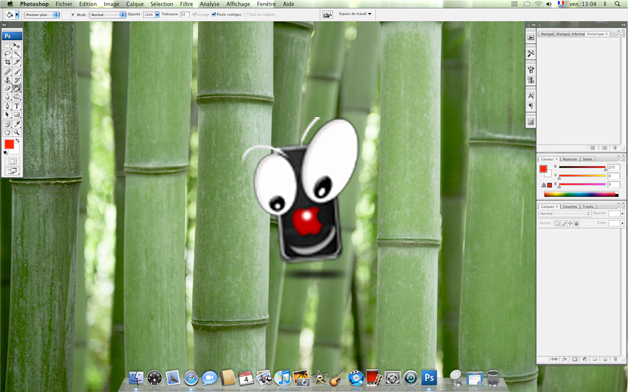Viewport: 628px width, 392px height.
Task: Switch to the Tracés tab
Action: tap(588, 207)
